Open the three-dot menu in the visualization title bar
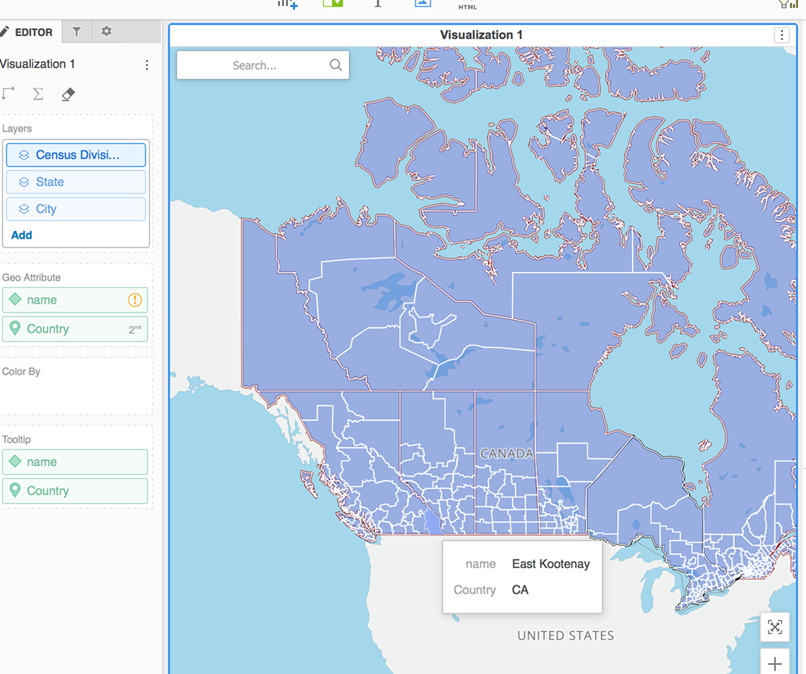 pyautogui.click(x=782, y=35)
